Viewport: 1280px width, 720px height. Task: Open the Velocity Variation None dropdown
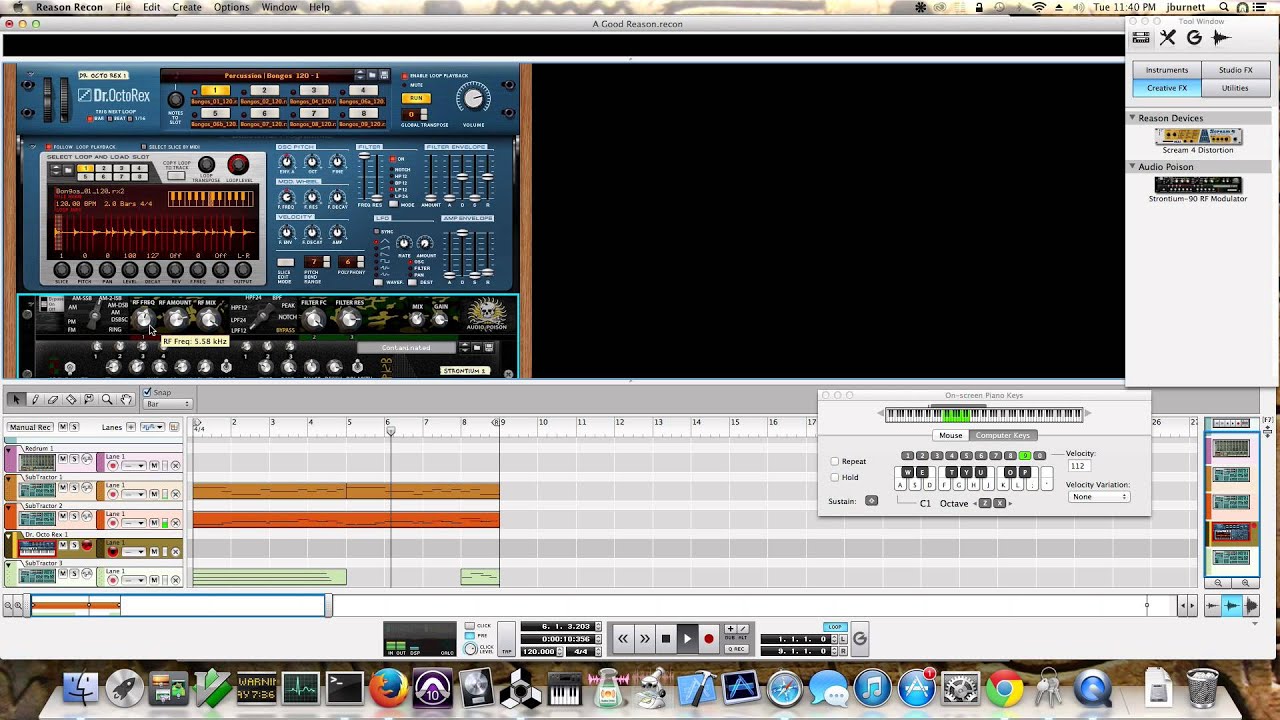click(x=1098, y=497)
